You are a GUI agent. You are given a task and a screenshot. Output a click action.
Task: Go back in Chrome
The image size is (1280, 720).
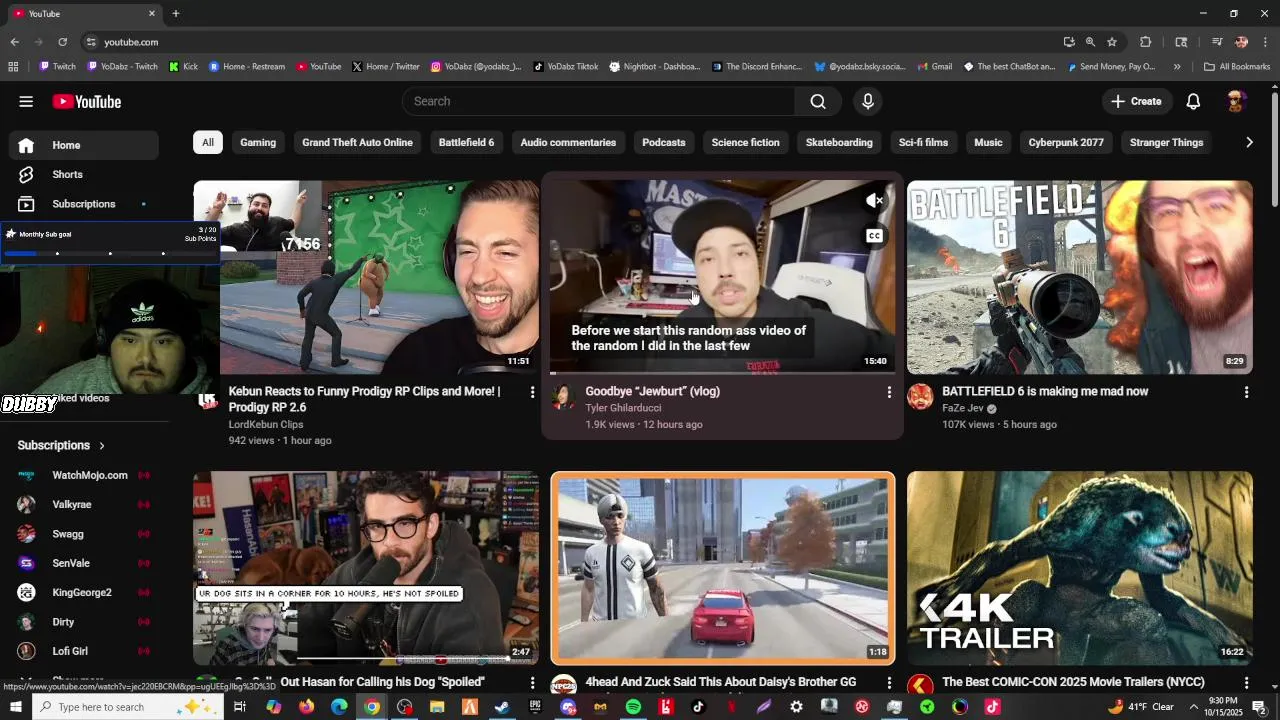[14, 42]
